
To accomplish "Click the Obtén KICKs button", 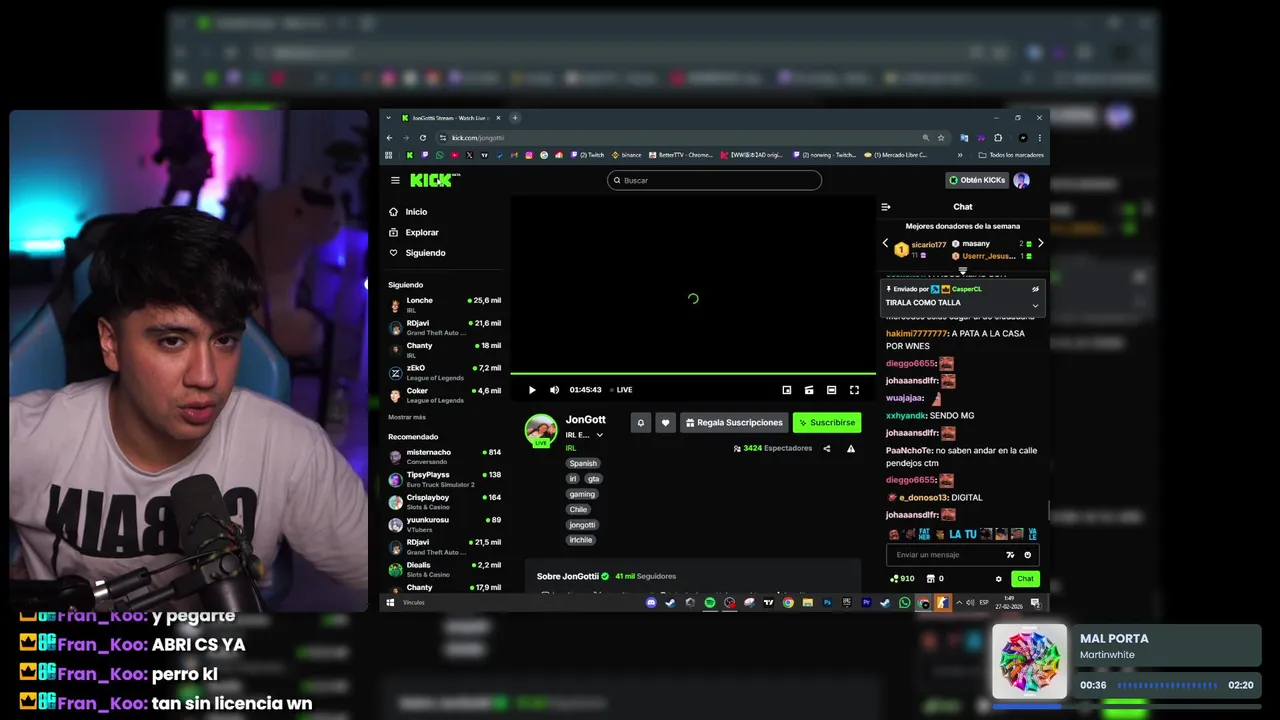I will pyautogui.click(x=976, y=180).
